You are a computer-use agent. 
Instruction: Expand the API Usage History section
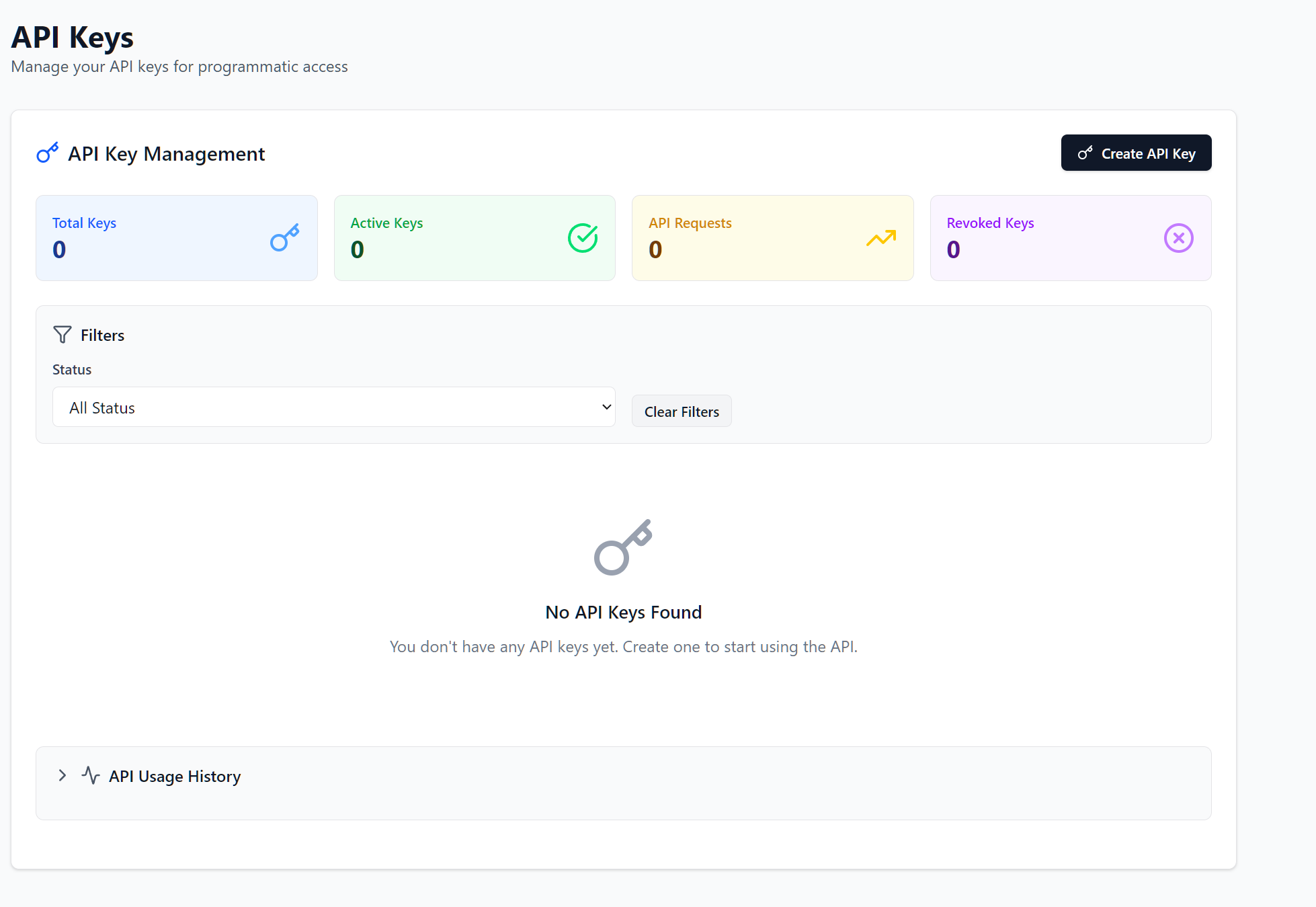(174, 776)
